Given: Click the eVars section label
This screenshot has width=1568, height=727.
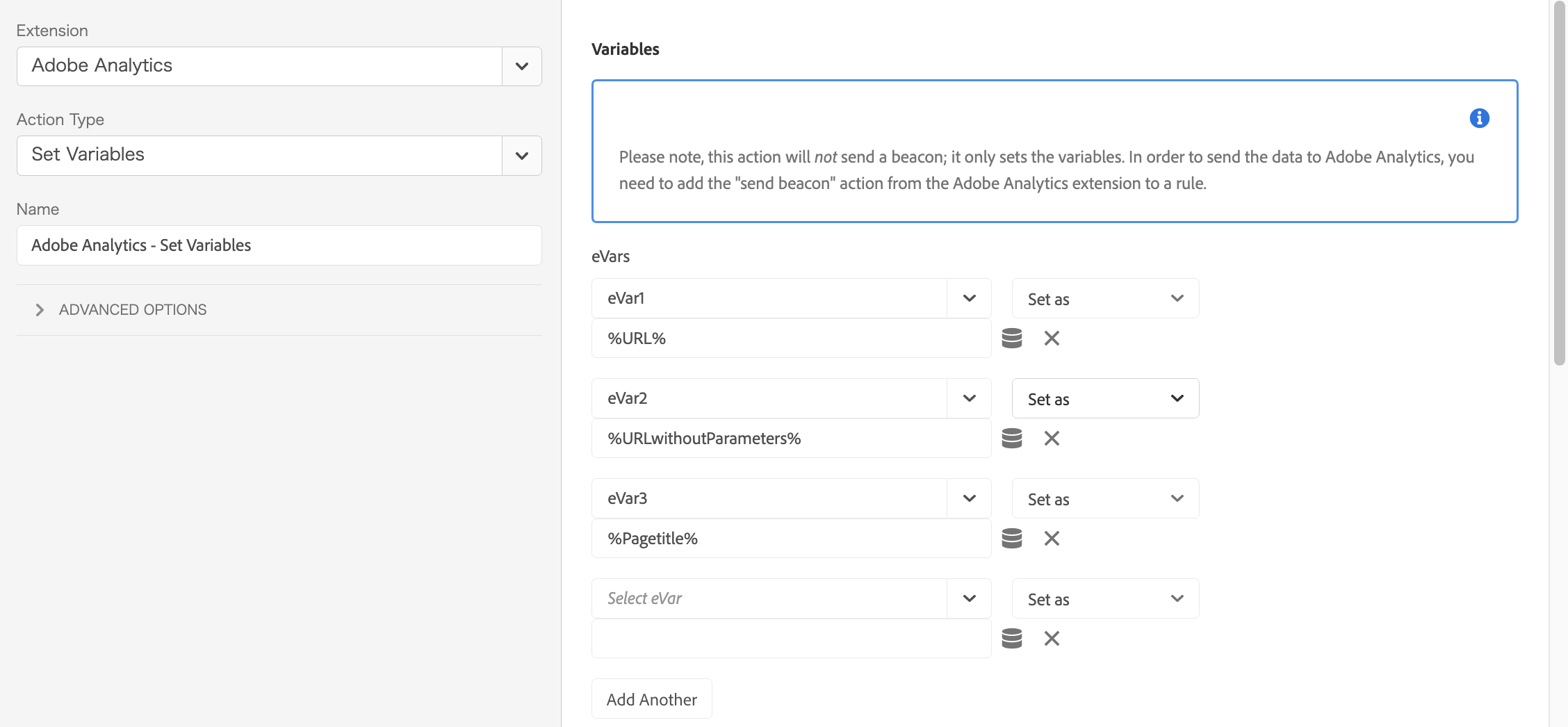Looking at the screenshot, I should (610, 256).
